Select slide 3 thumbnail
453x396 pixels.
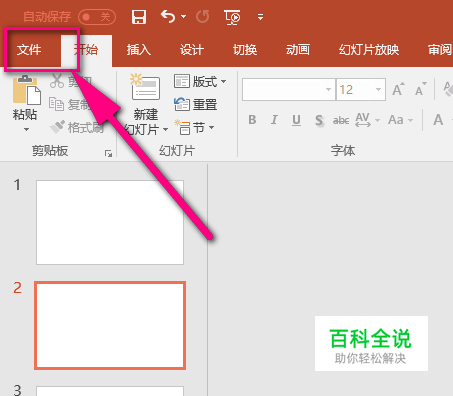coord(110,391)
